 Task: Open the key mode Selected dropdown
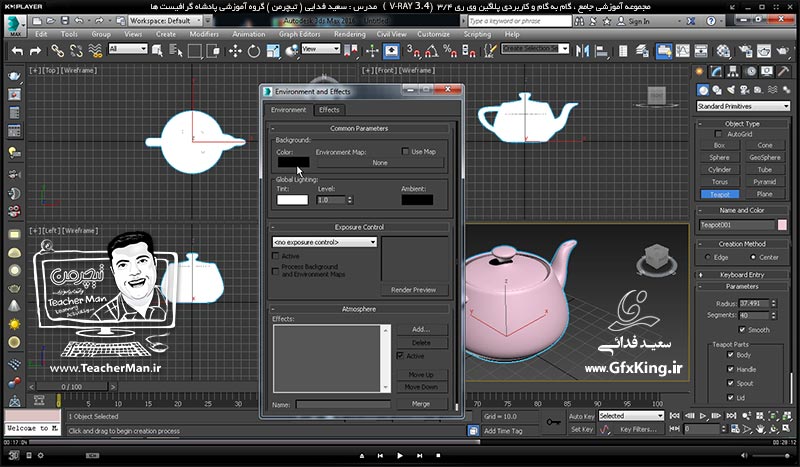coord(631,416)
